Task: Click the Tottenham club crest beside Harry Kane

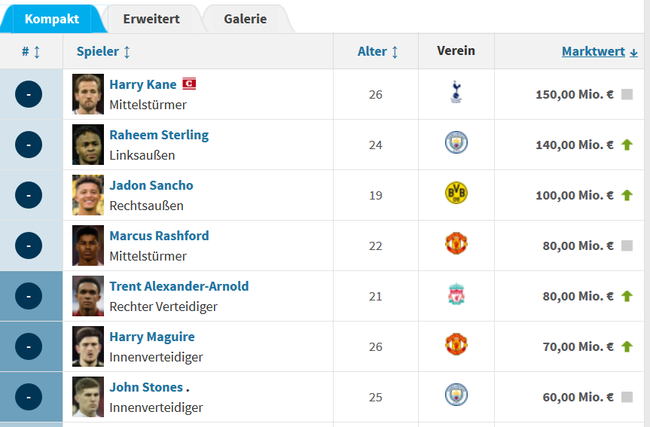Action: click(x=456, y=92)
